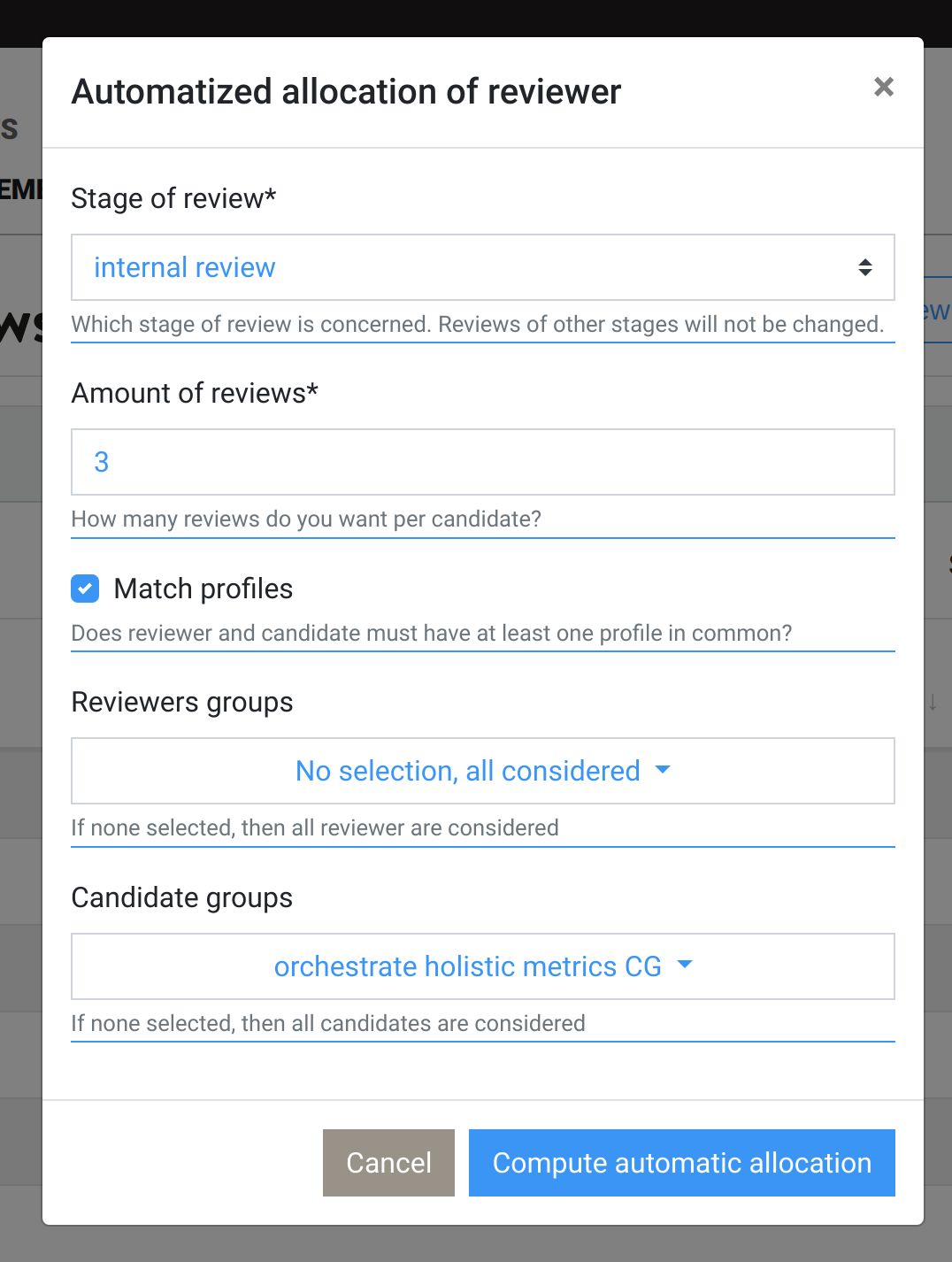
Task: Click caret next to orchestrate holistic metrics CG
Action: pyautogui.click(x=684, y=966)
